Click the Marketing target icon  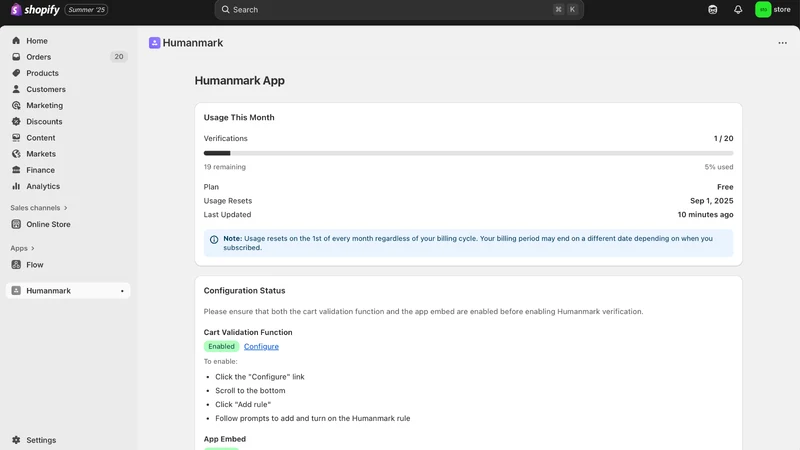16,105
